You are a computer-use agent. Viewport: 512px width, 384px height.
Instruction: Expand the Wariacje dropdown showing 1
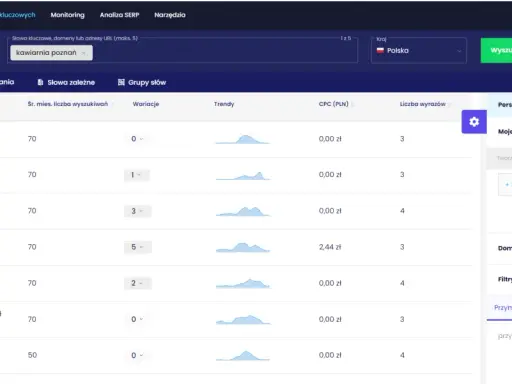[x=137, y=175]
